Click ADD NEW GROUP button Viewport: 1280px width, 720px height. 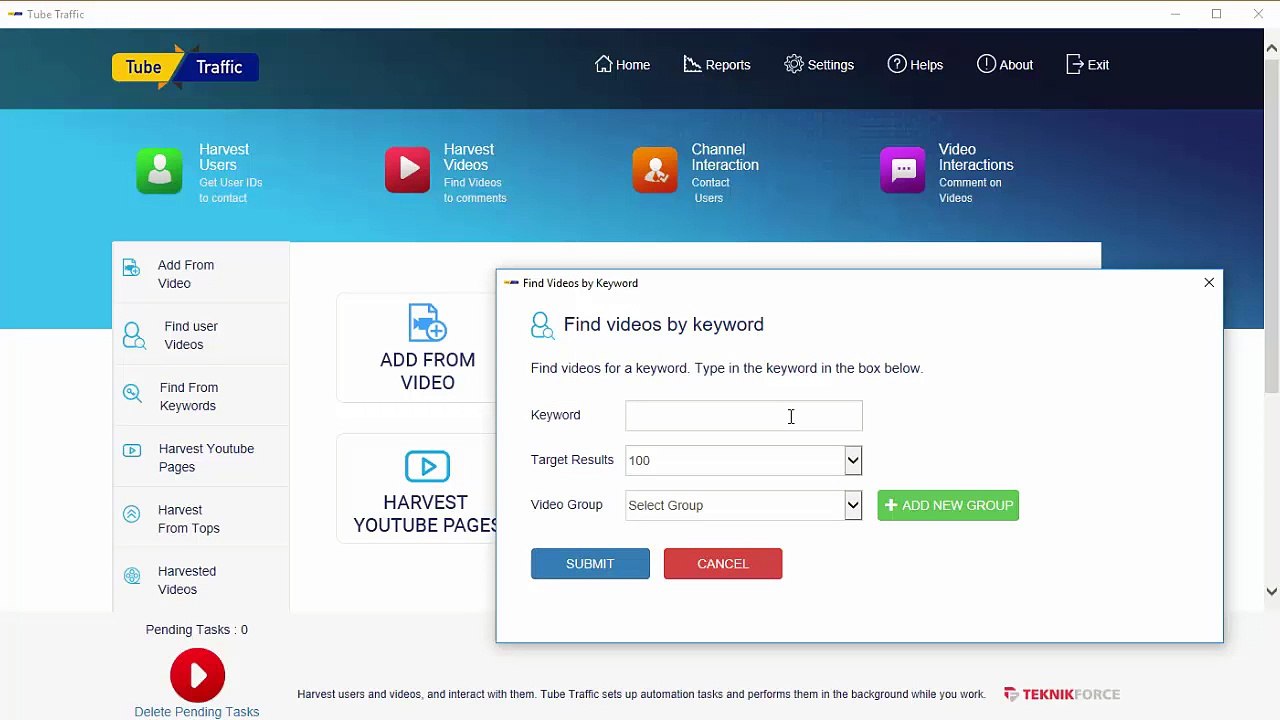(x=948, y=505)
